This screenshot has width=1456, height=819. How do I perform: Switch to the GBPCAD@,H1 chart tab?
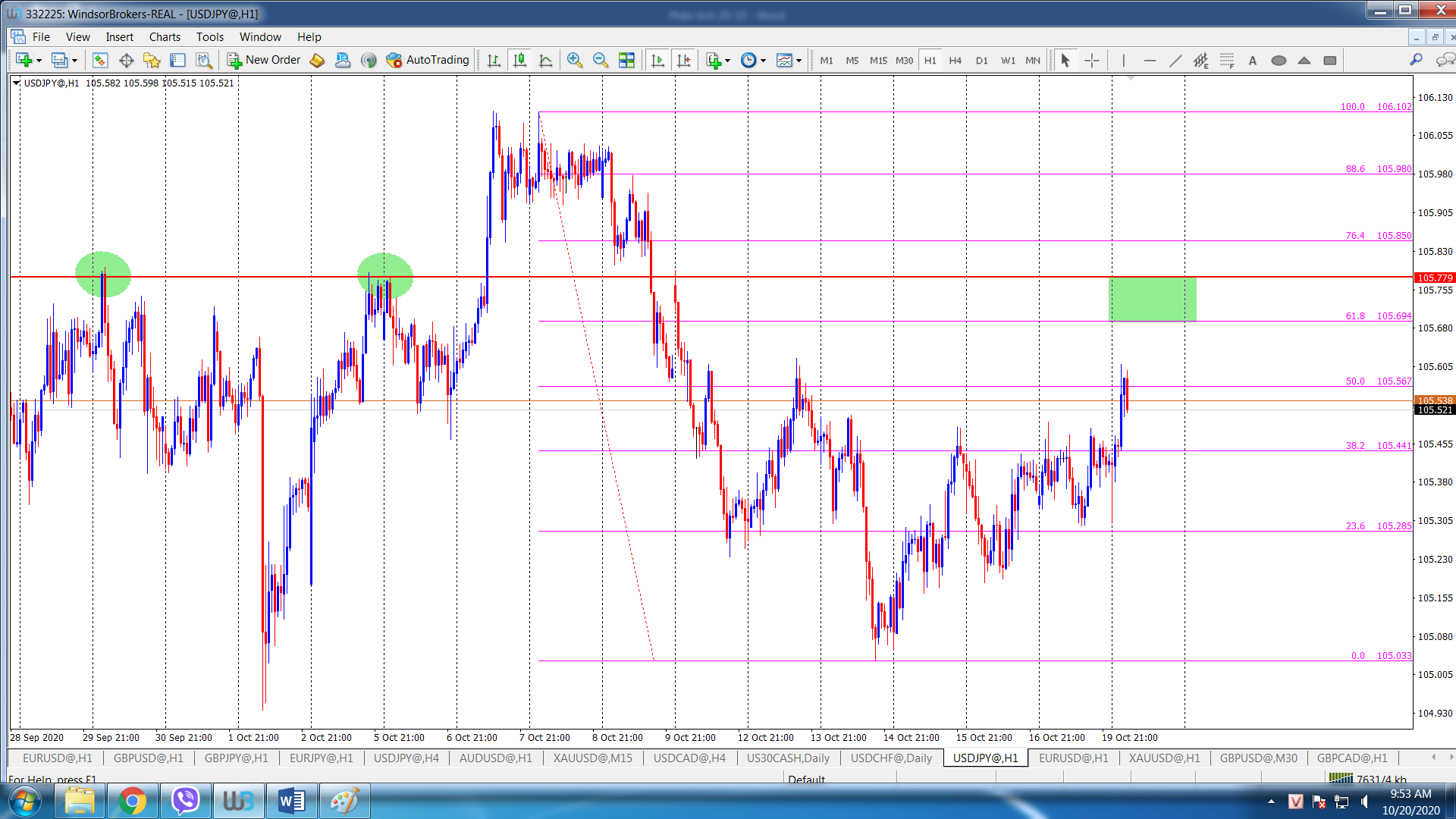[1352, 758]
